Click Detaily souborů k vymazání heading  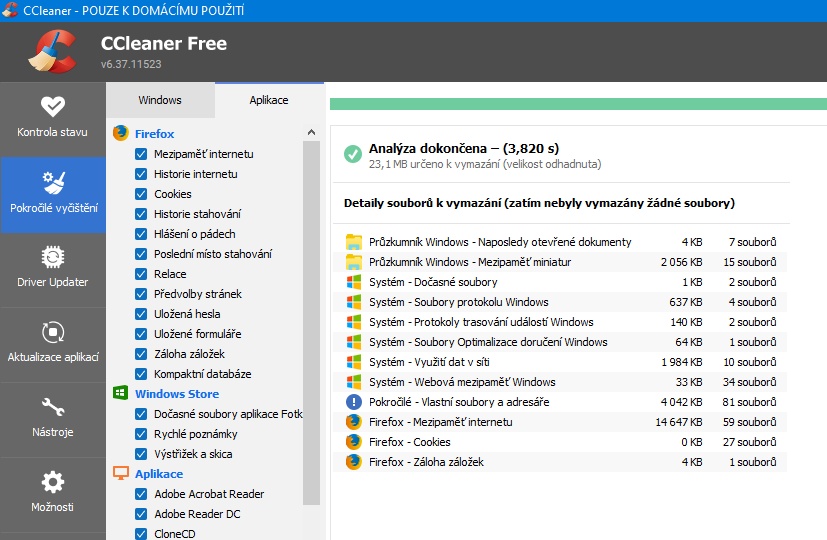pyautogui.click(x=539, y=203)
